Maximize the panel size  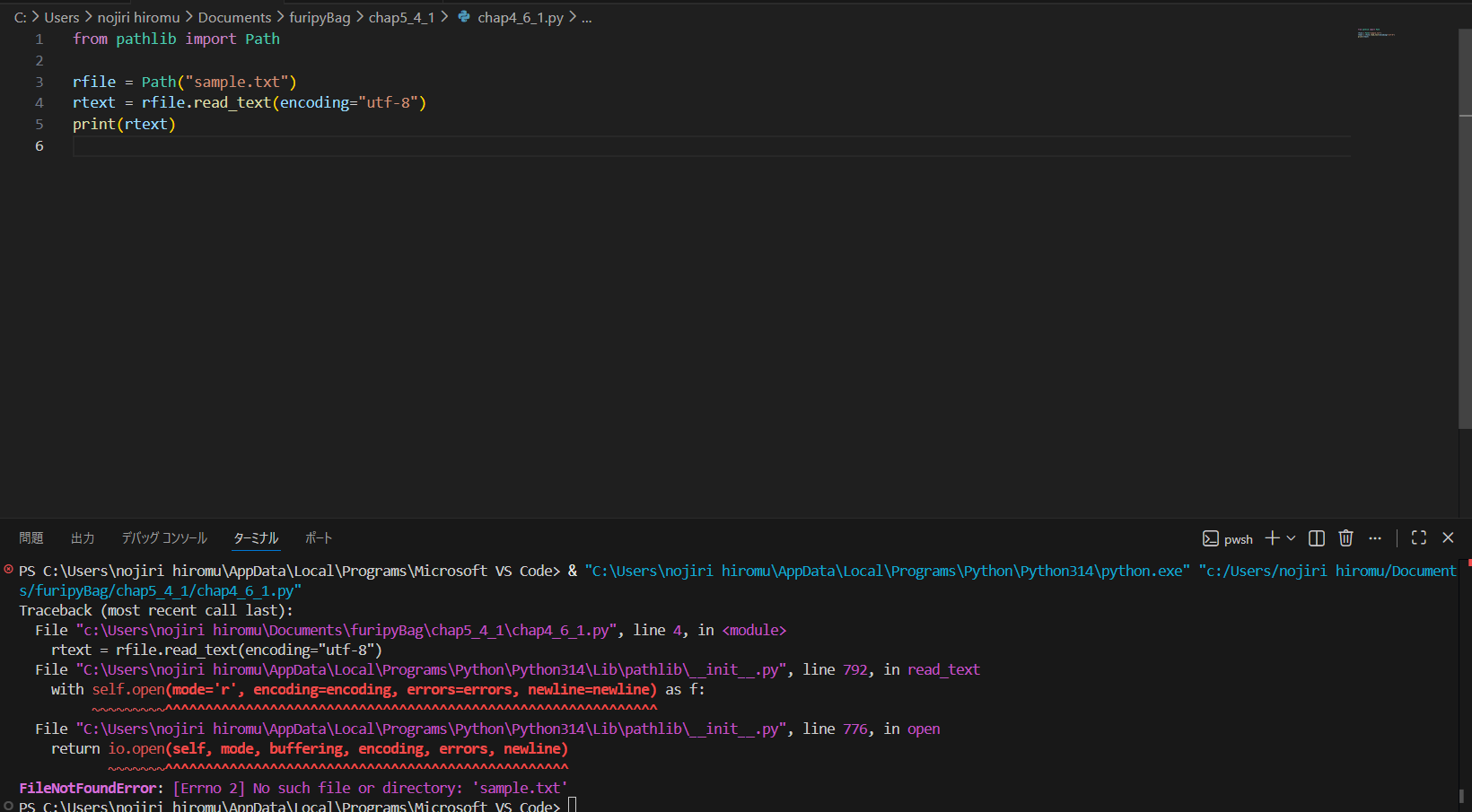[x=1419, y=537]
